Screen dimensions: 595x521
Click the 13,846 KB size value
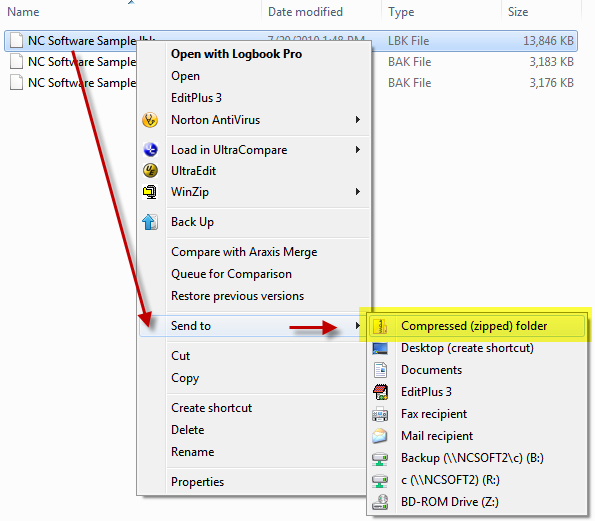click(x=548, y=41)
